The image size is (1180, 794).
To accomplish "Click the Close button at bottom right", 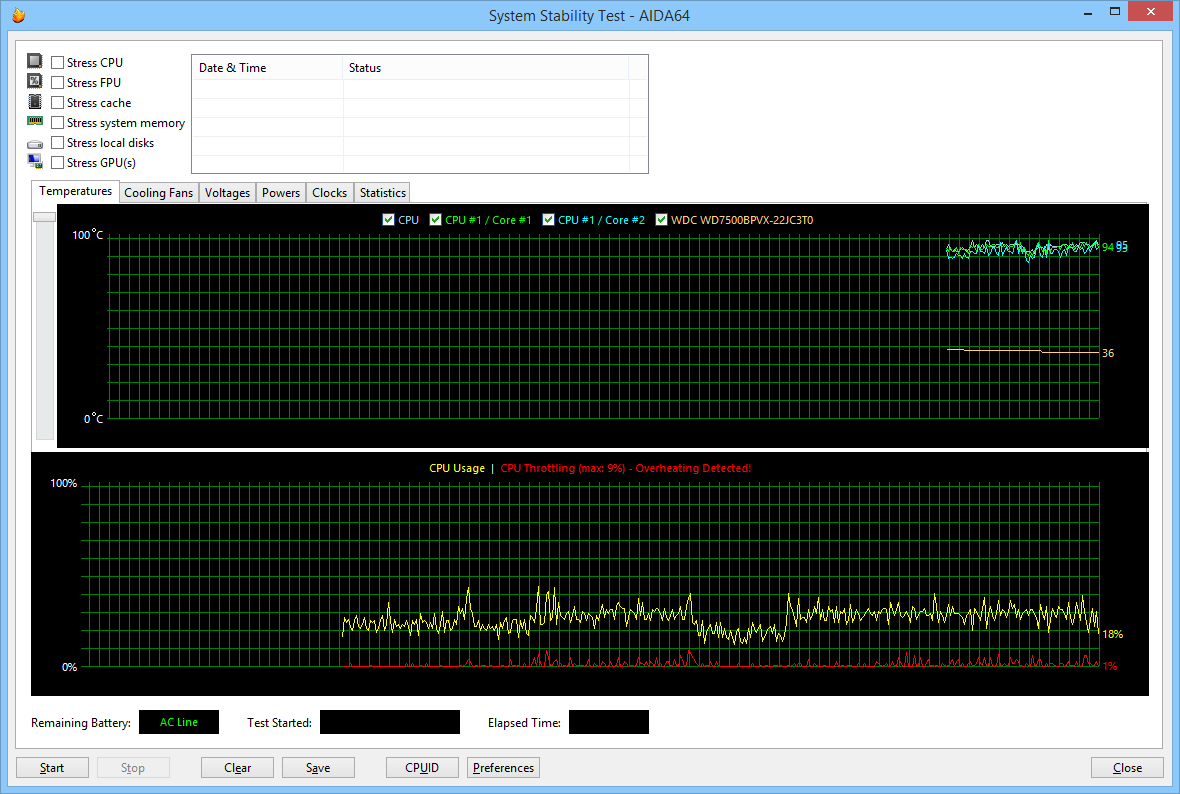I will coord(1127,768).
